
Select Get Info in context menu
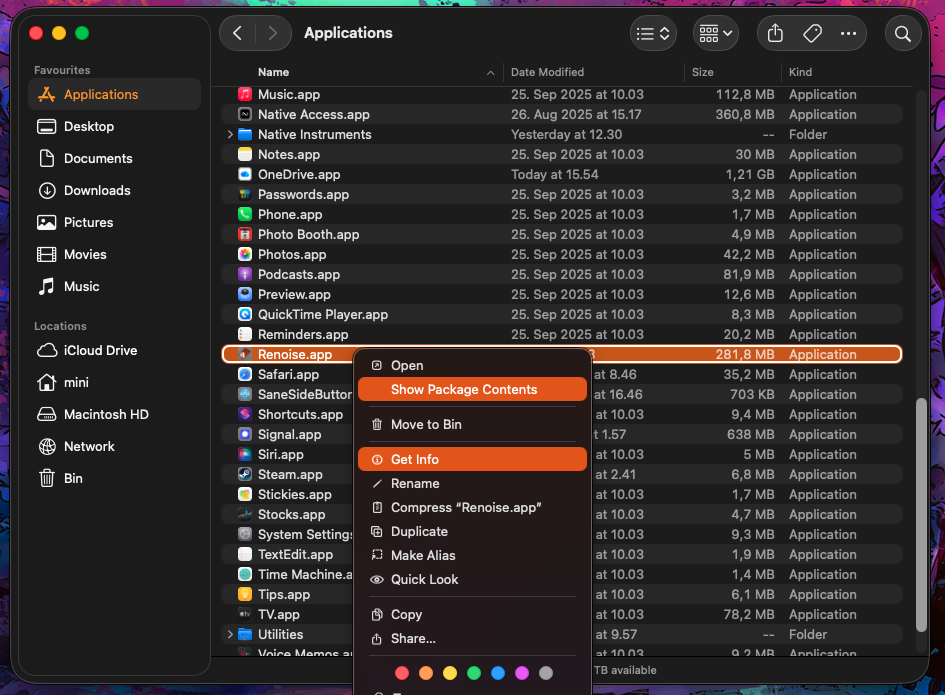415,459
